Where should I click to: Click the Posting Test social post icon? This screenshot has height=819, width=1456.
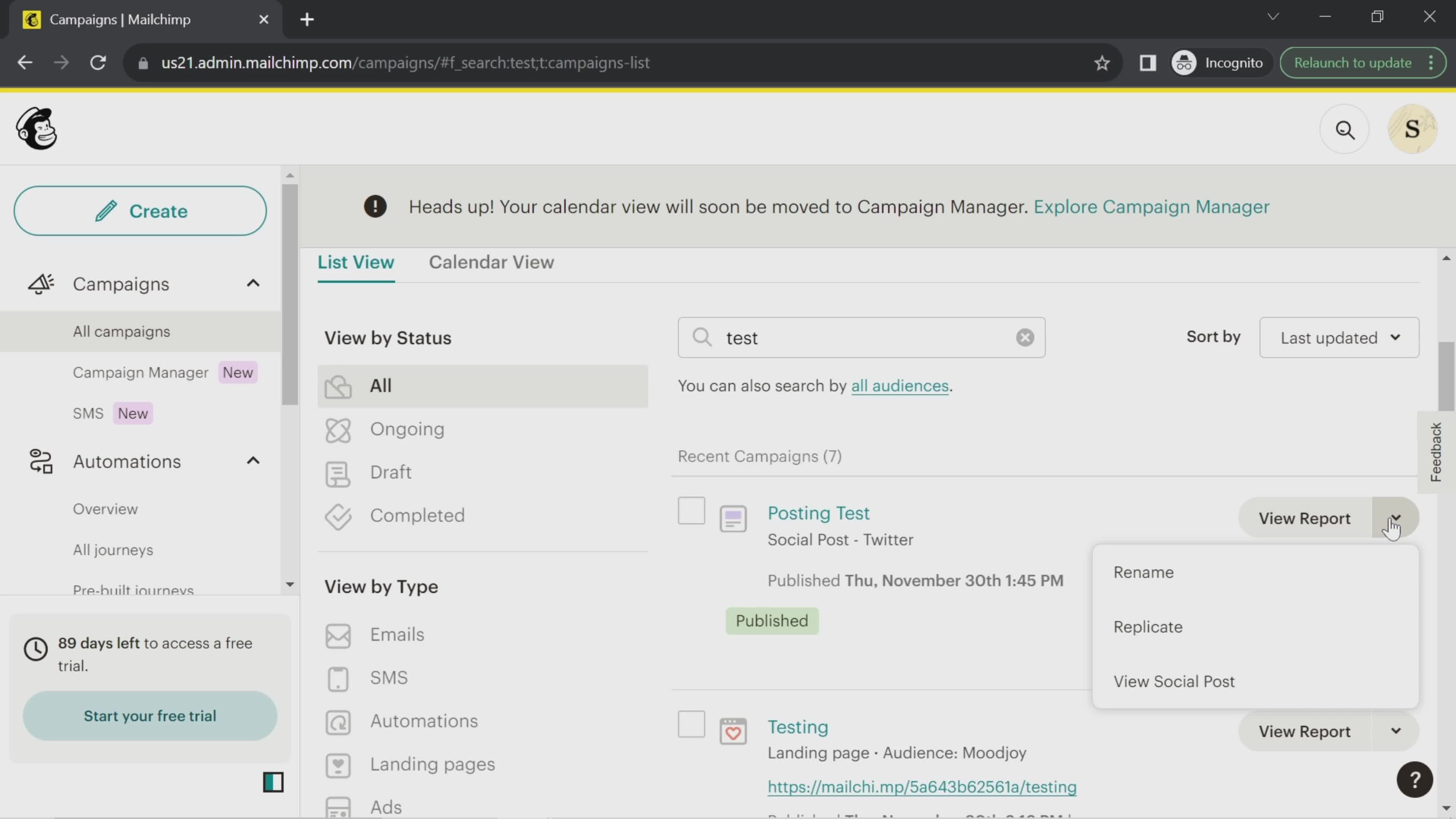pyautogui.click(x=733, y=518)
